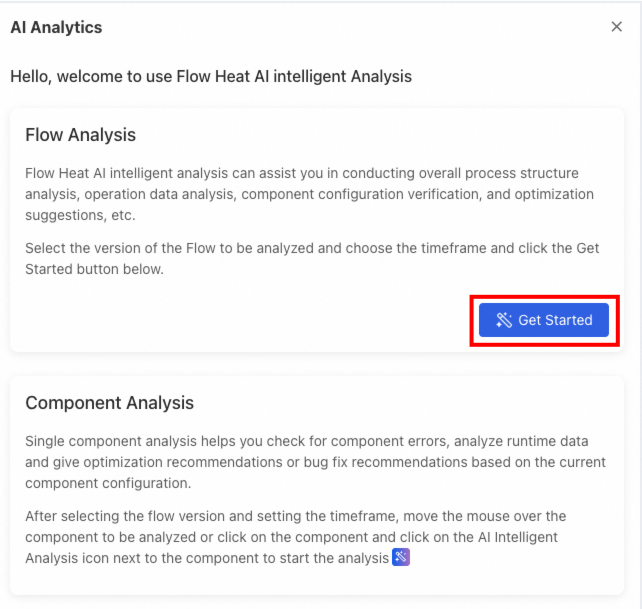Select the Component Analysis heading
The image size is (642, 609).
coord(109,403)
